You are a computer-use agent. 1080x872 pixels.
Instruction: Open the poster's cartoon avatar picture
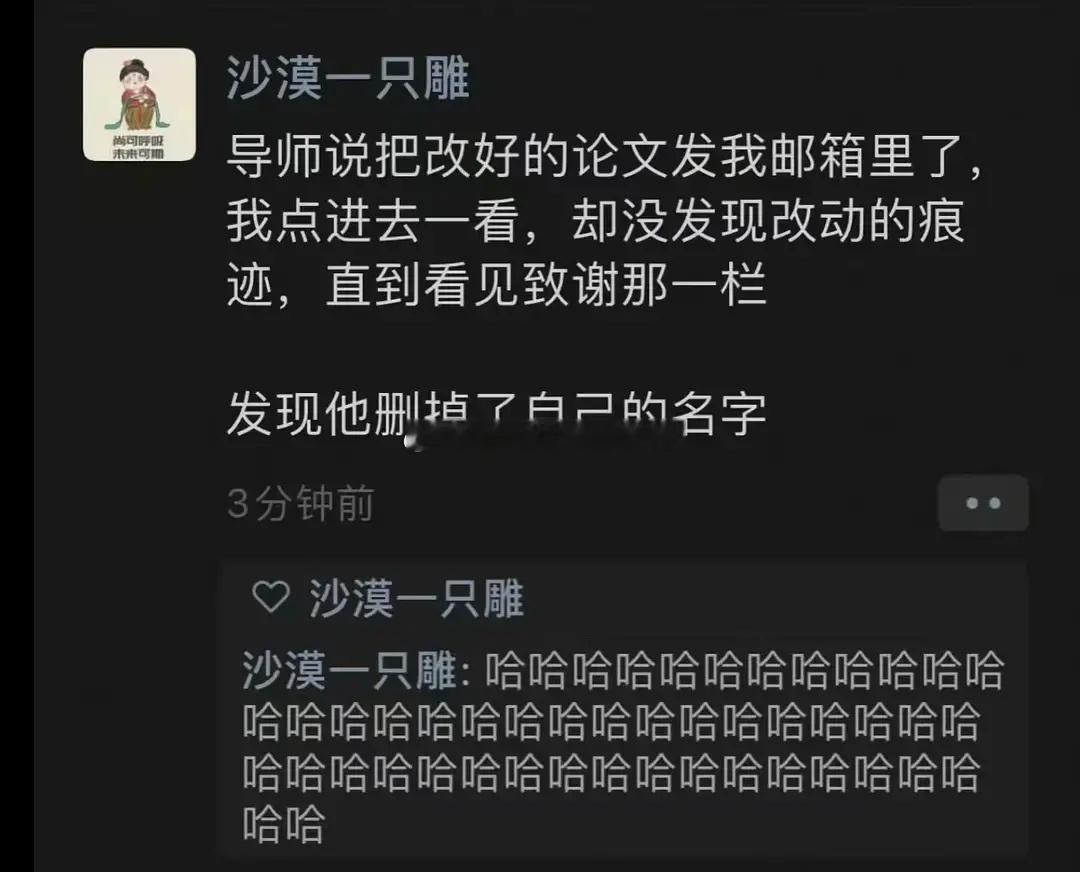[x=139, y=105]
